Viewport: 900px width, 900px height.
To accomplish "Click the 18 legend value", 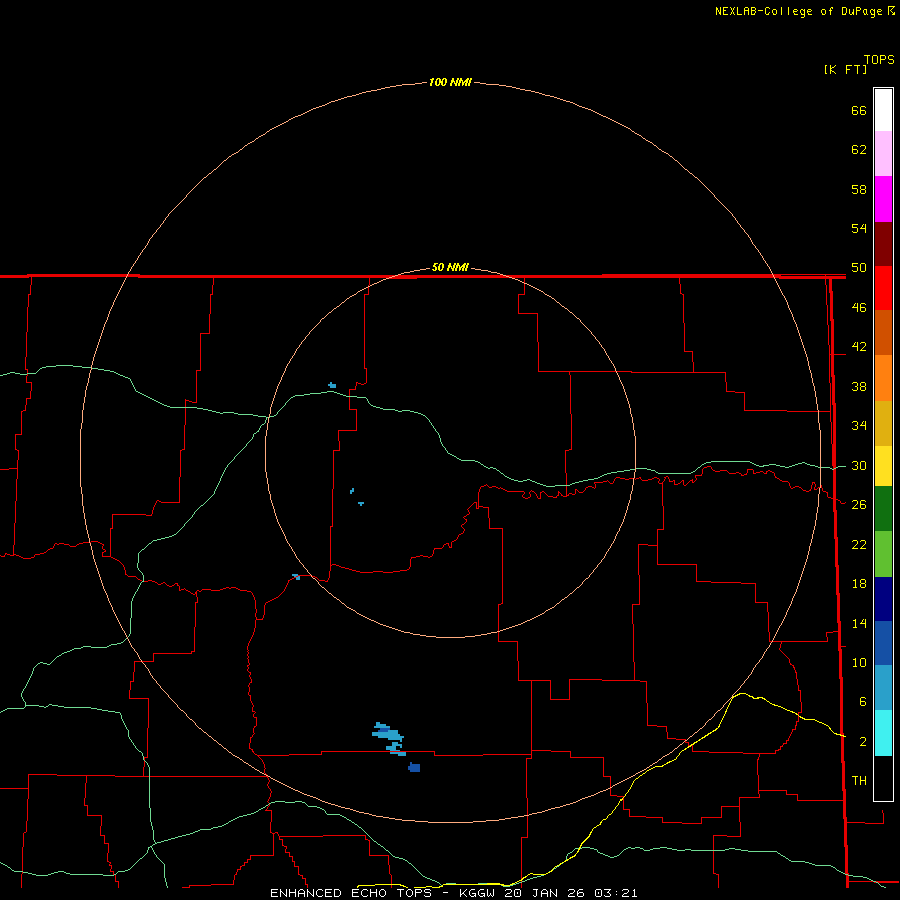I will click(859, 584).
